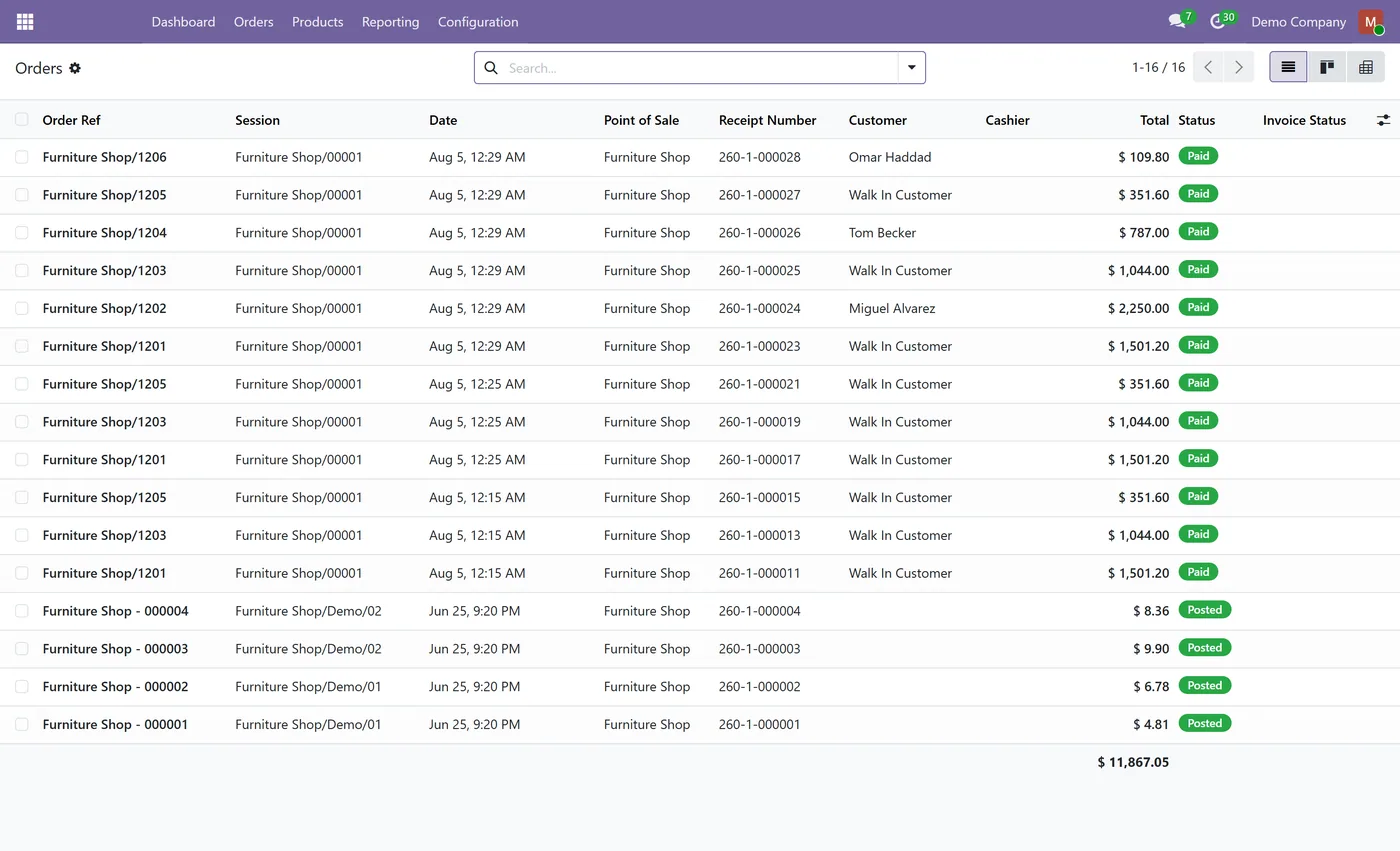The image size is (1400, 851).
Task: Sort by Invoice Status column header
Action: tap(1304, 120)
